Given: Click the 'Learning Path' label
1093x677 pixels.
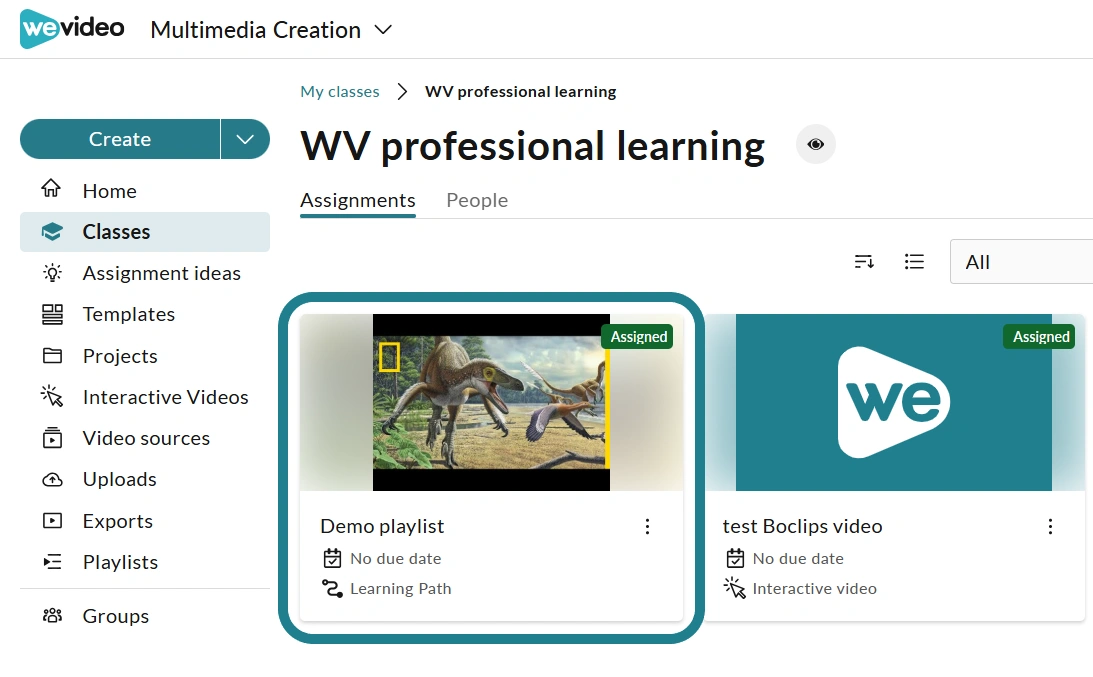Looking at the screenshot, I should 401,588.
